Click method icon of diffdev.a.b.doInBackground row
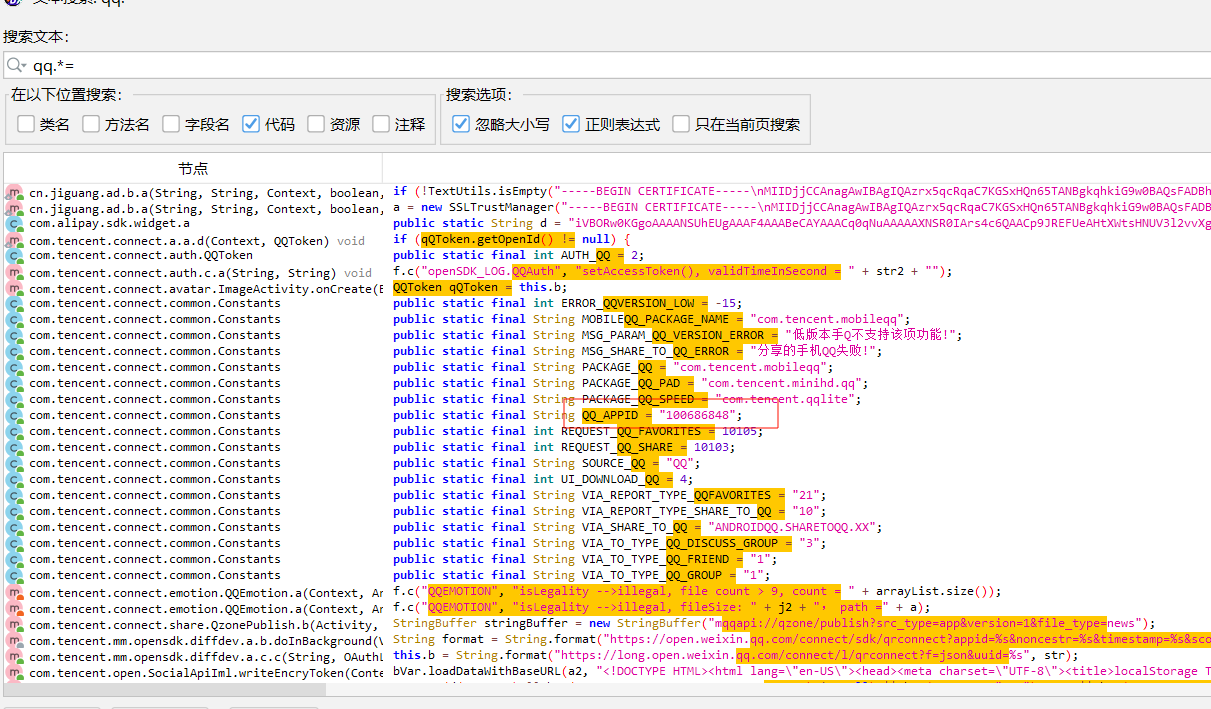This screenshot has width=1211, height=709. pos(15,641)
